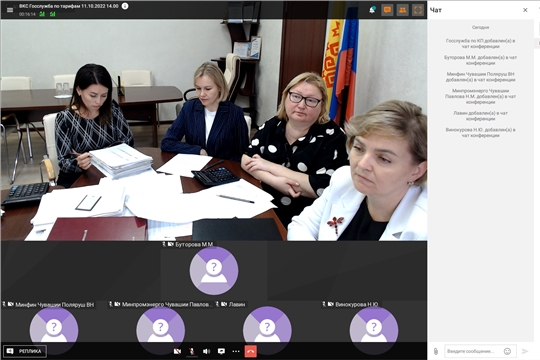Hang up with red end-call button
Viewport: 540px width, 360px height.
[251, 351]
